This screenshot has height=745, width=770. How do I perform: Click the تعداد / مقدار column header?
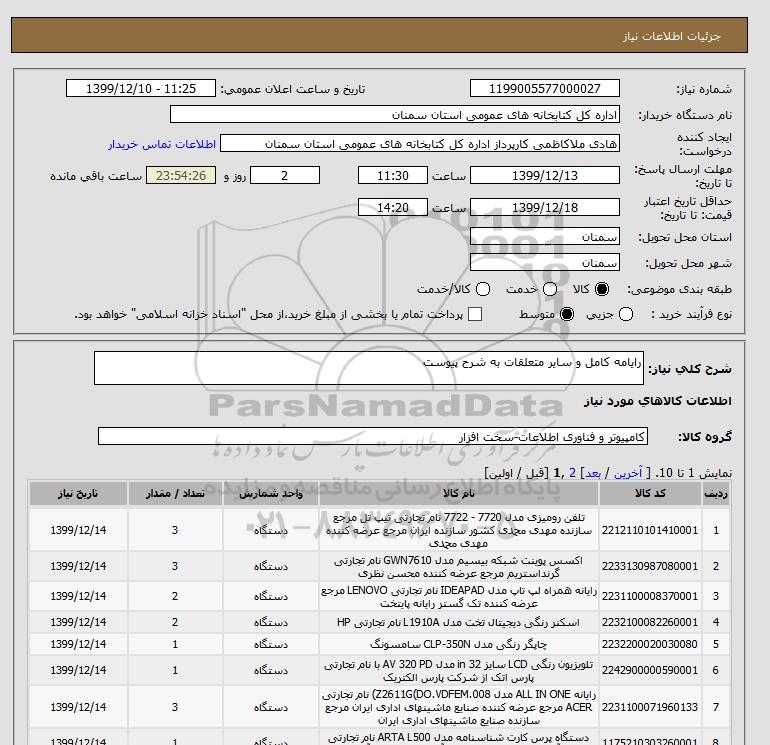[x=175, y=494]
